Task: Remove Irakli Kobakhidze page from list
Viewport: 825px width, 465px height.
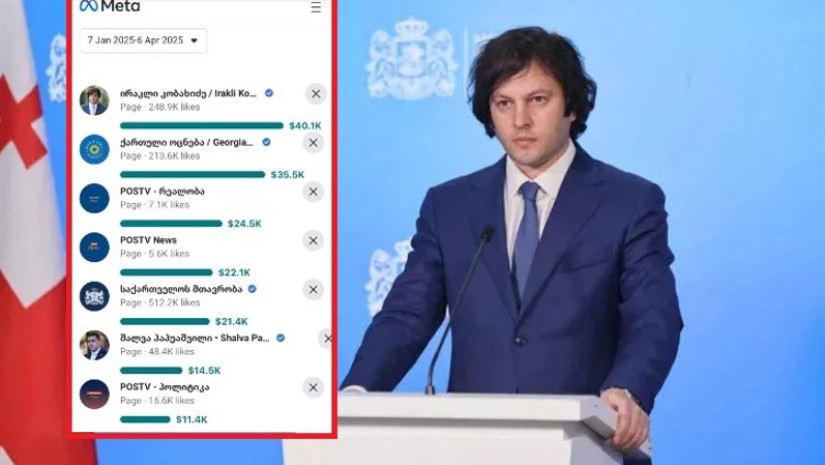Action: pos(316,94)
